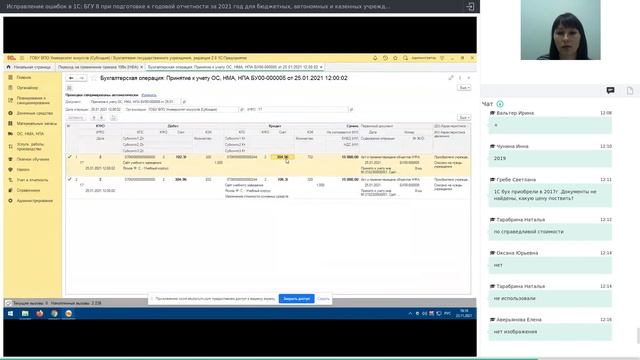640x360 pixels.
Task: Go back with the left arrow button
Action: coord(71,78)
